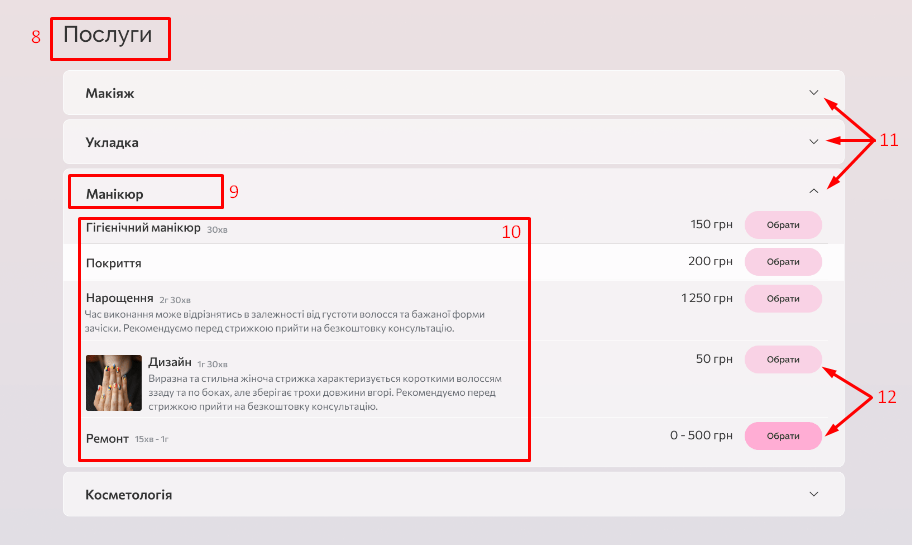Screen dimensions: 912x545
Task: Click the Манікюр category title
Action: (x=116, y=191)
